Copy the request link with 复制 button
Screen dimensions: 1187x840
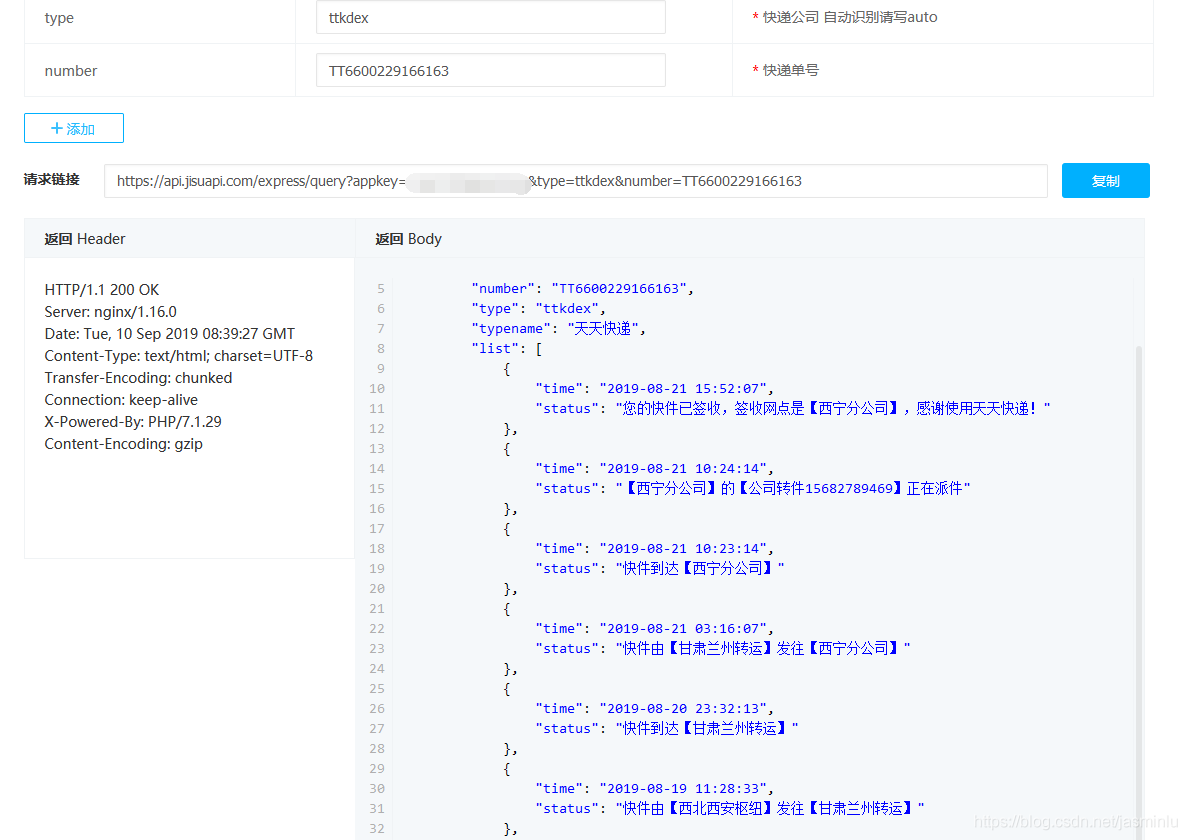[1105, 181]
